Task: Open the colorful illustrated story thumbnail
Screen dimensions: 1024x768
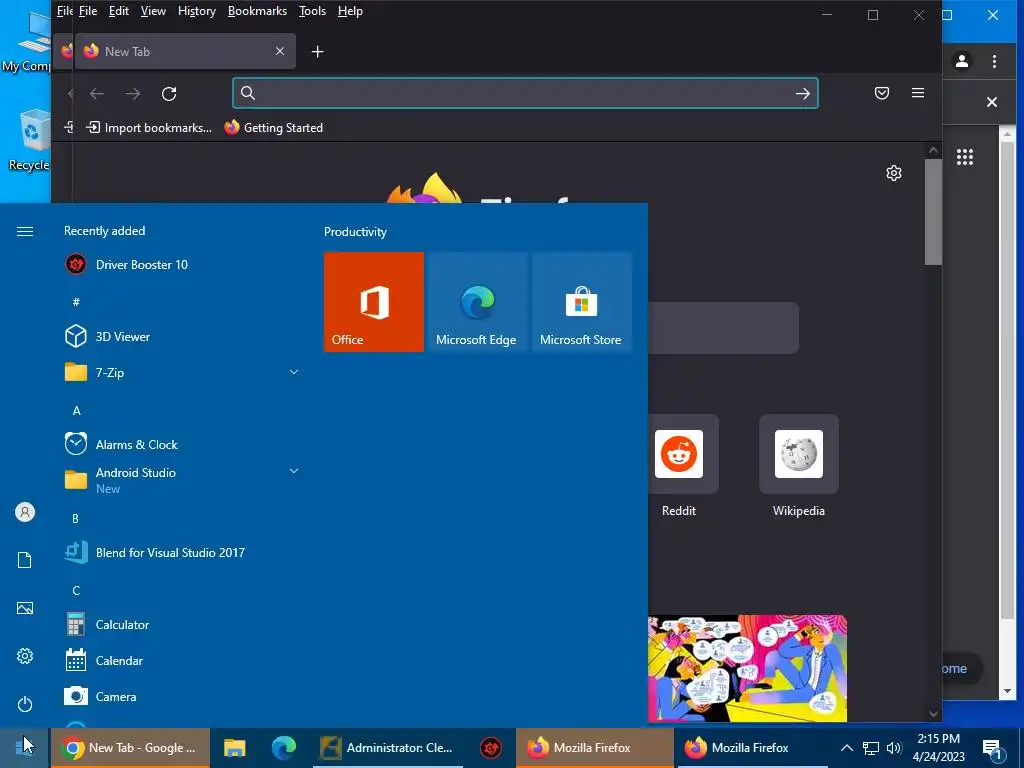Action: click(x=747, y=668)
